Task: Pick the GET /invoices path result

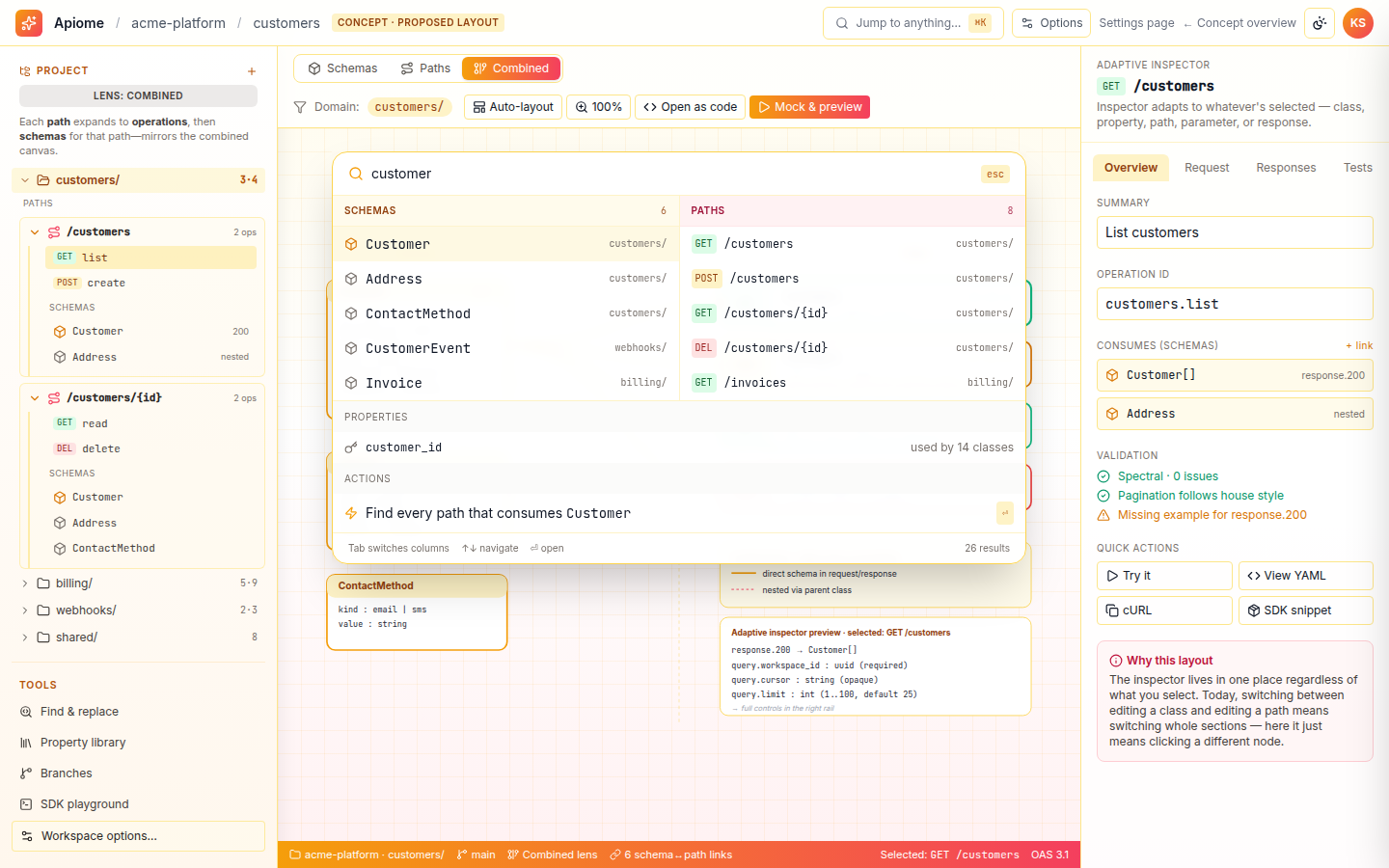Action: (x=853, y=383)
